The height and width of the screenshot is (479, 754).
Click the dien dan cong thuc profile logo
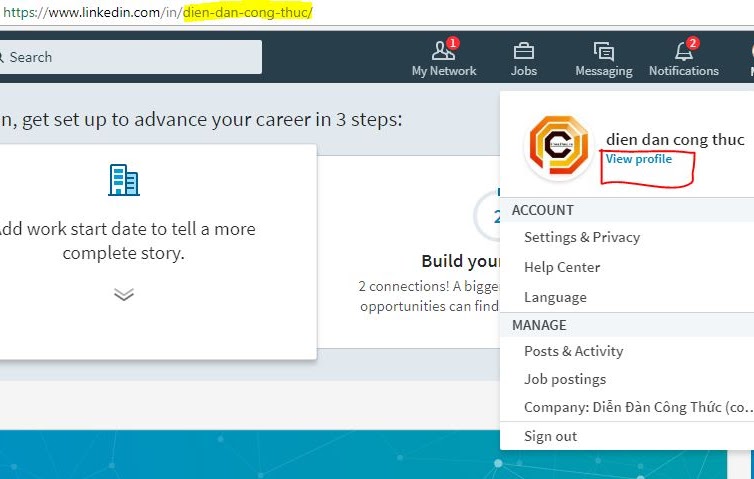coord(558,146)
